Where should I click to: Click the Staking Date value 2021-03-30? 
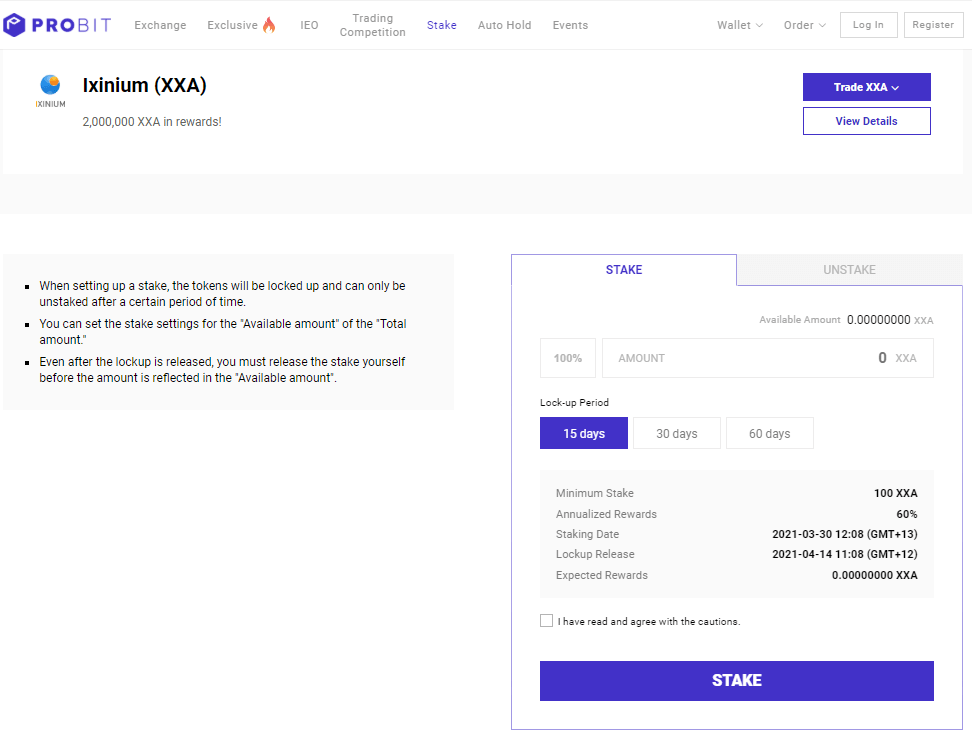click(845, 534)
